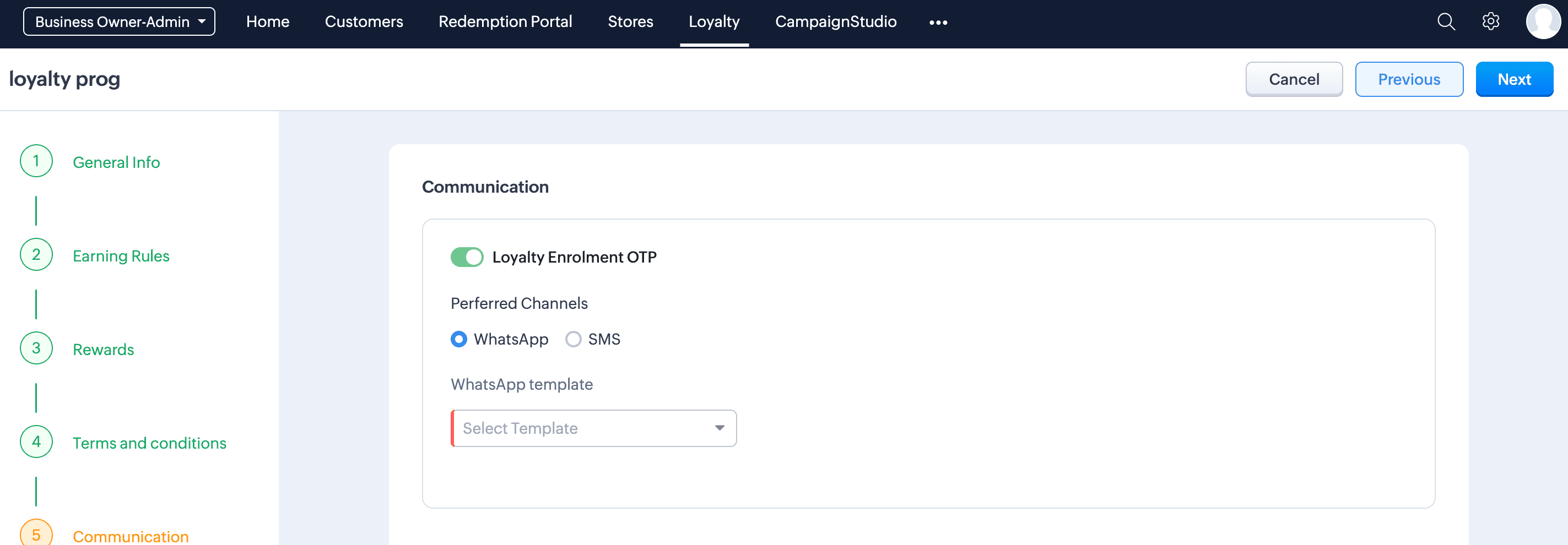Go to Earning Rules step label

point(121,256)
